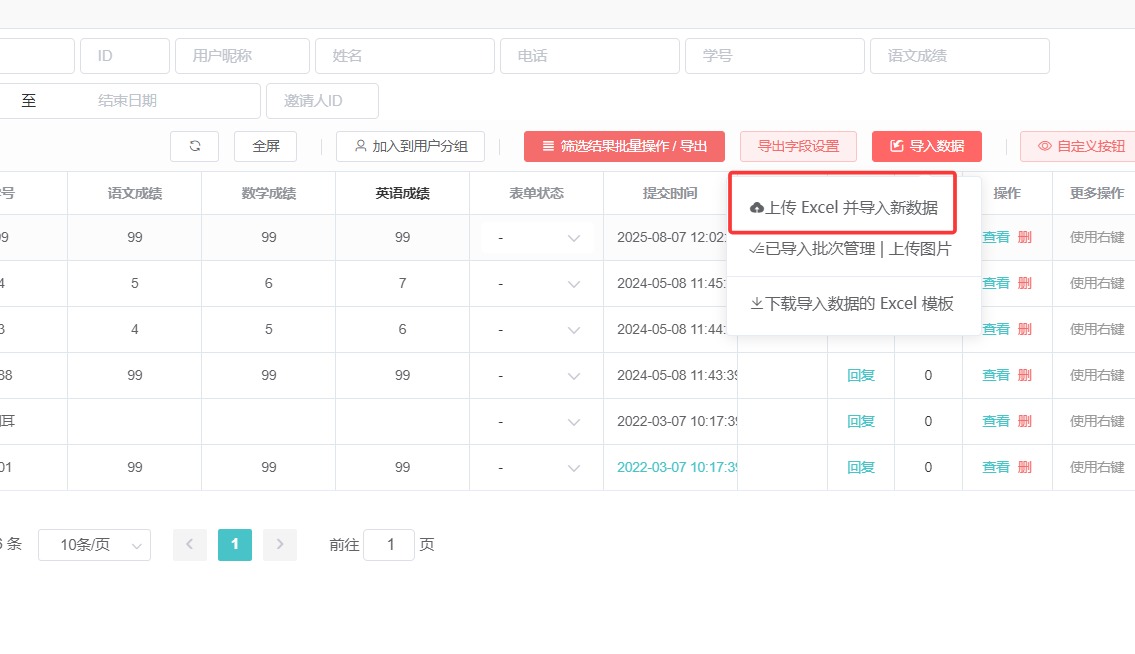The height and width of the screenshot is (654, 1135).
Task: Click 查看 link in the first row
Action: [x=995, y=238]
